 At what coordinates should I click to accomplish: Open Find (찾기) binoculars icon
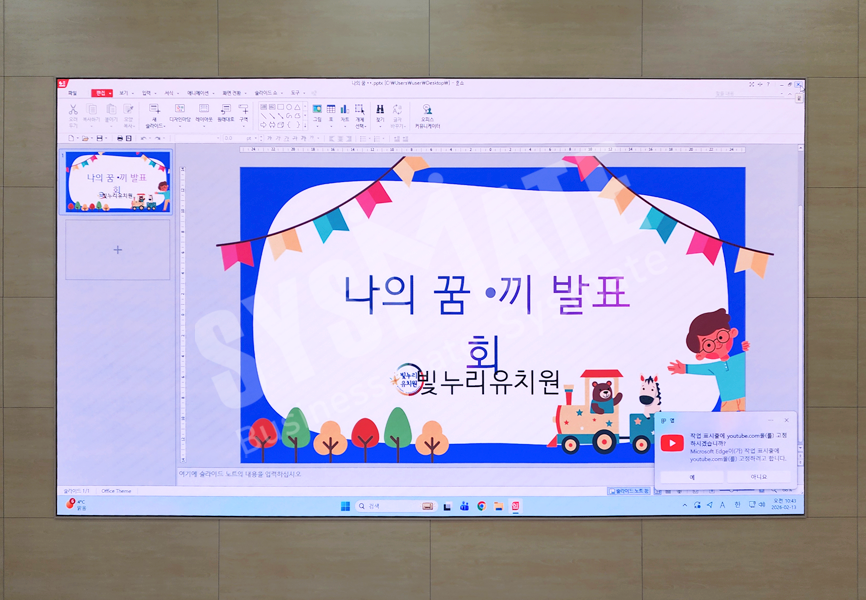coord(380,110)
